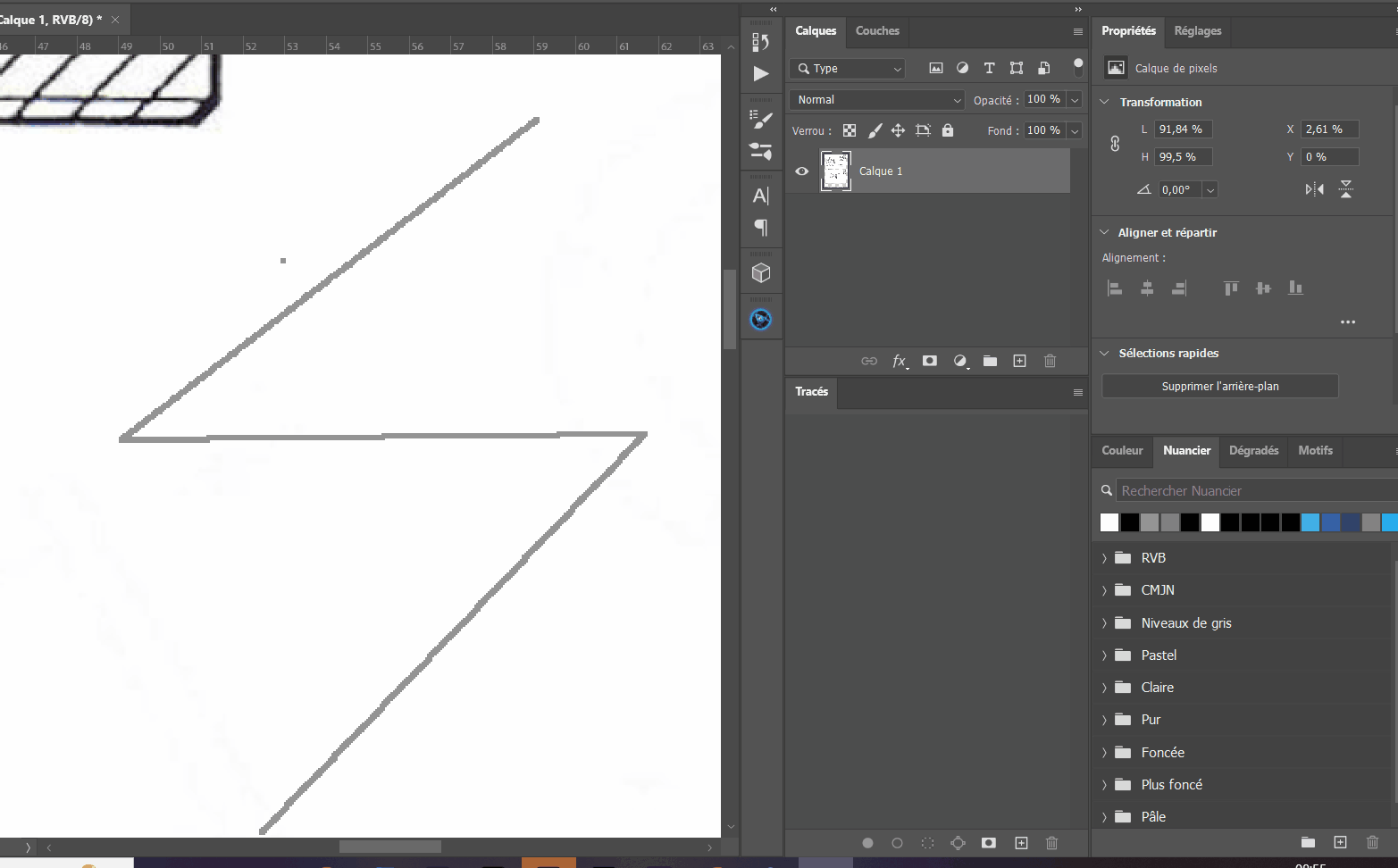Image resolution: width=1398 pixels, height=868 pixels.
Task: Flip horizontally in Transformation section
Action: 1315,189
